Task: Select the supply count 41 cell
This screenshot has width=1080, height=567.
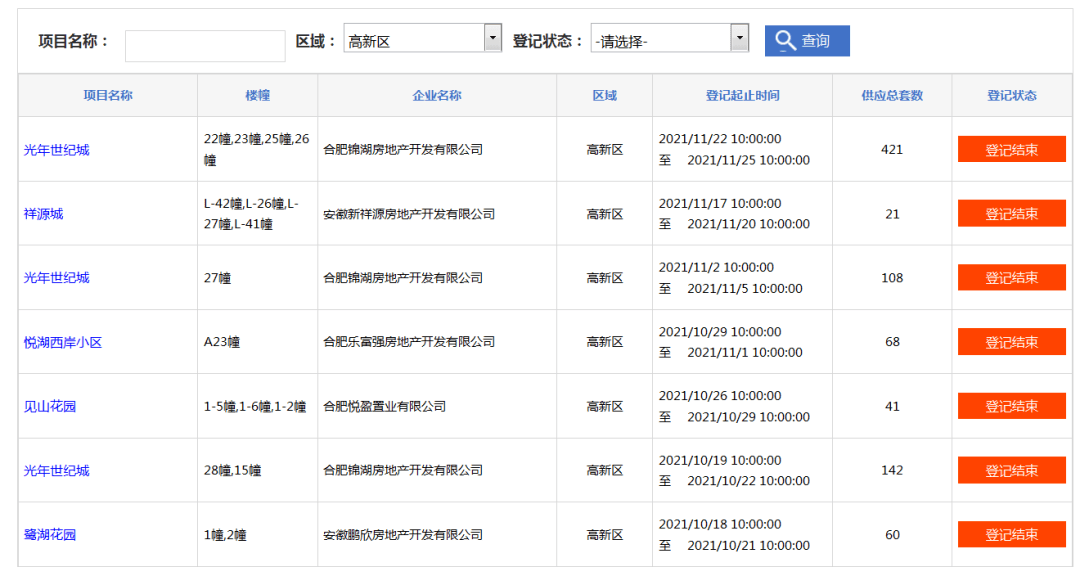Action: tap(892, 406)
